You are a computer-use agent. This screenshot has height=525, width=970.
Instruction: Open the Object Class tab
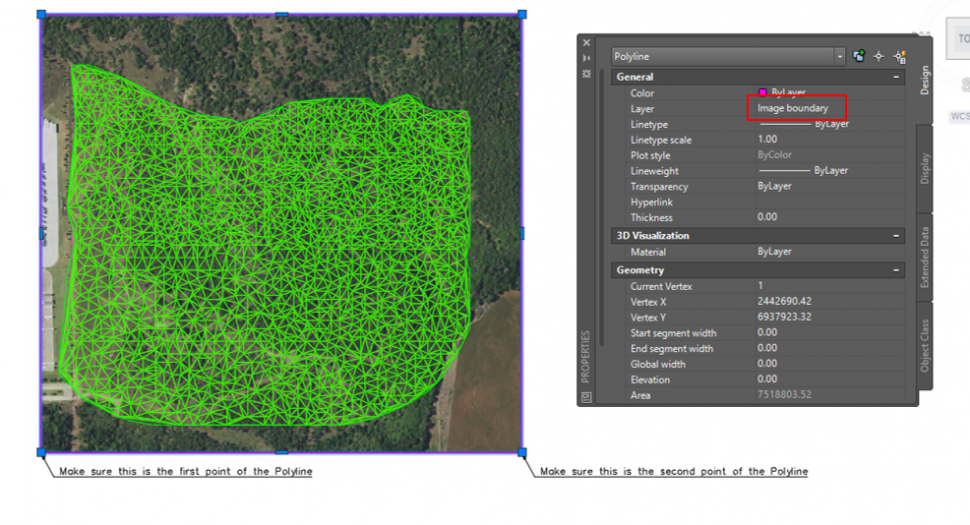coord(925,345)
